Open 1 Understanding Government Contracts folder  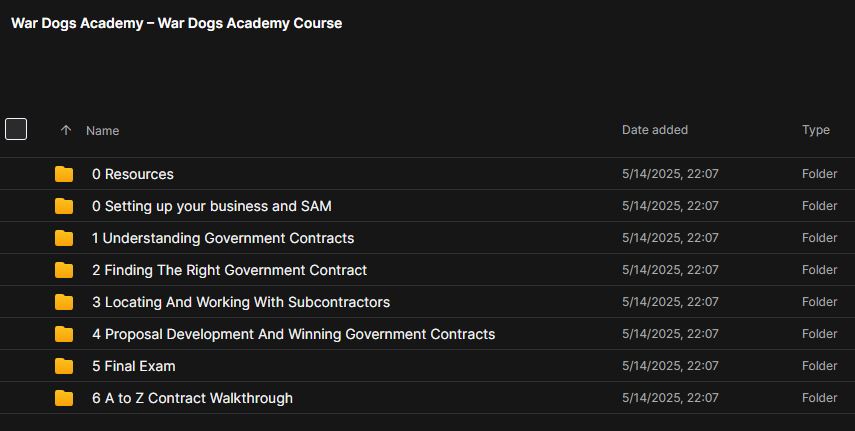223,238
